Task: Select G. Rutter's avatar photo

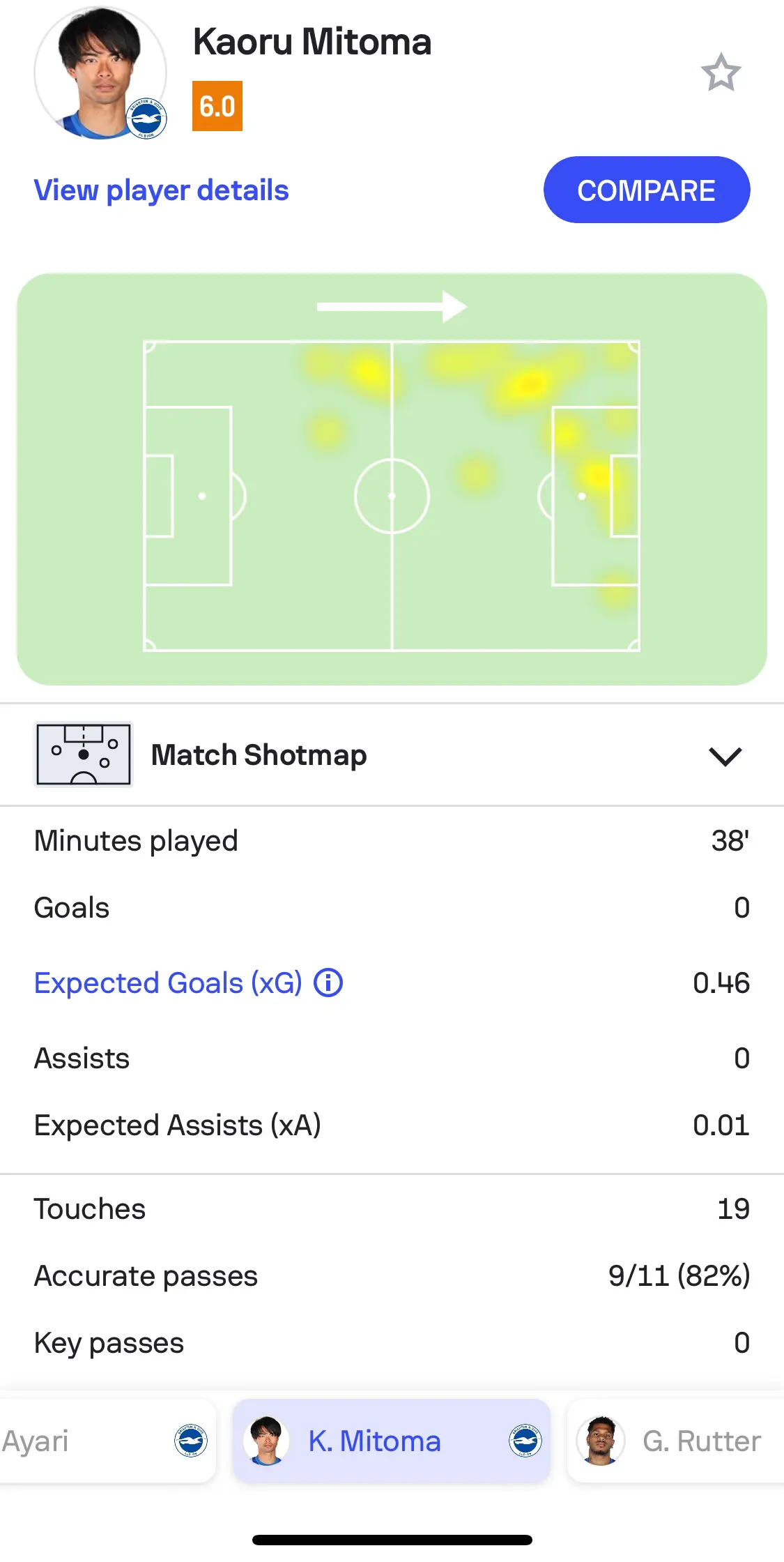Action: pyautogui.click(x=601, y=1441)
